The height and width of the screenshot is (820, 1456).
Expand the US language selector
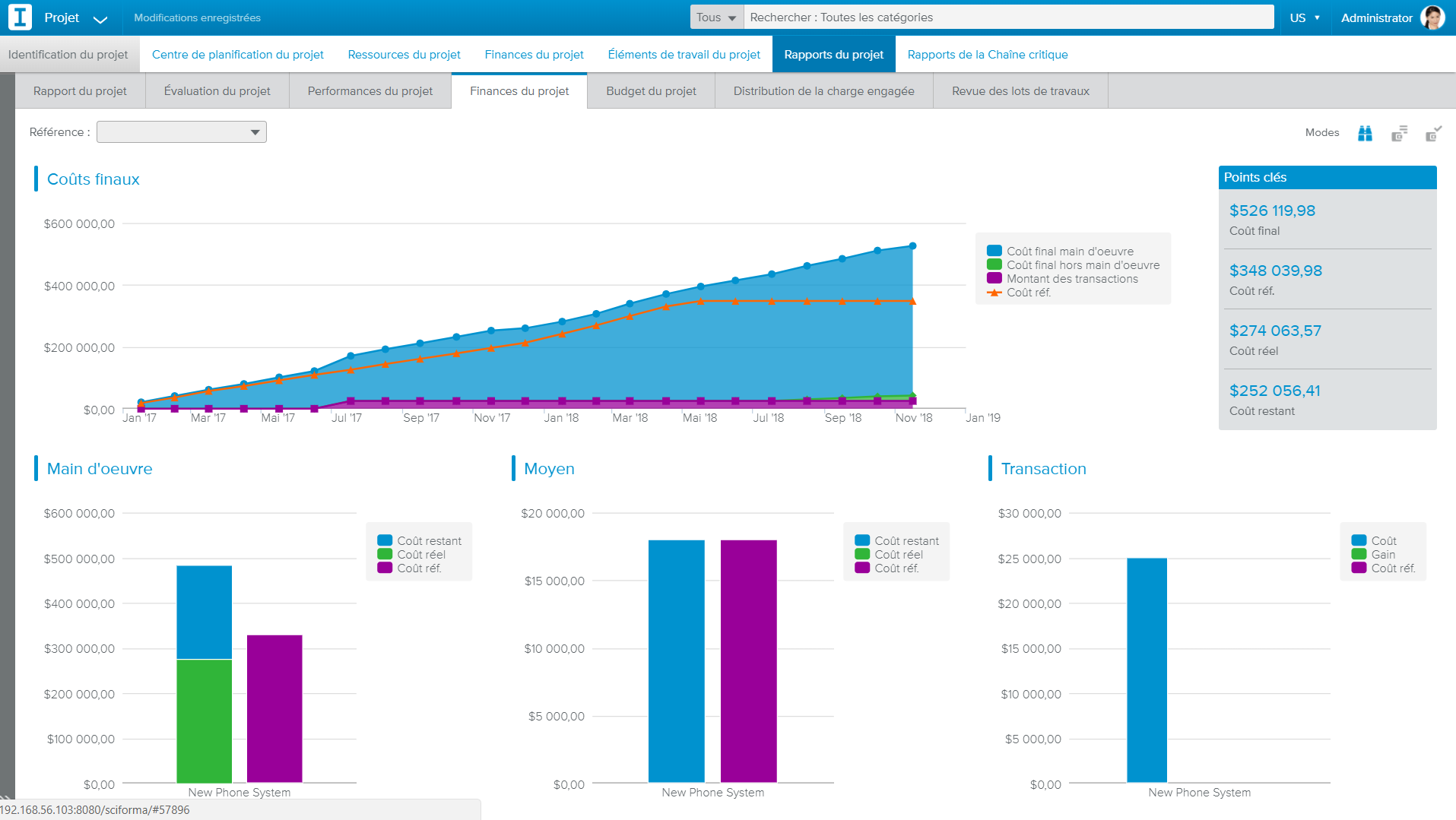click(1305, 17)
